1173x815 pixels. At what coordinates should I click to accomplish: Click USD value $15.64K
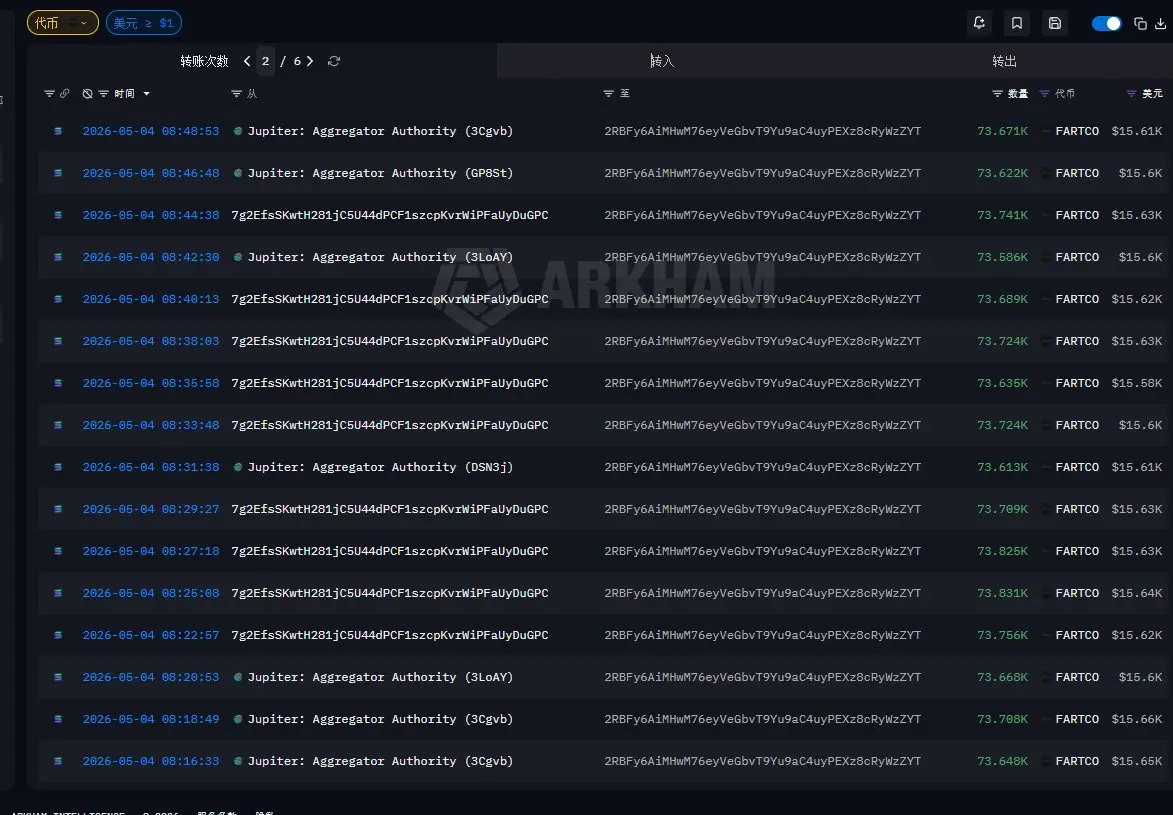[x=1137, y=593]
